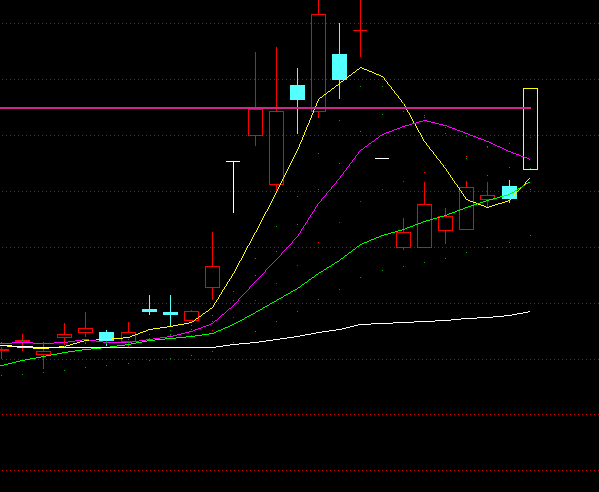Click the yellow moving average line peak

click(361, 68)
